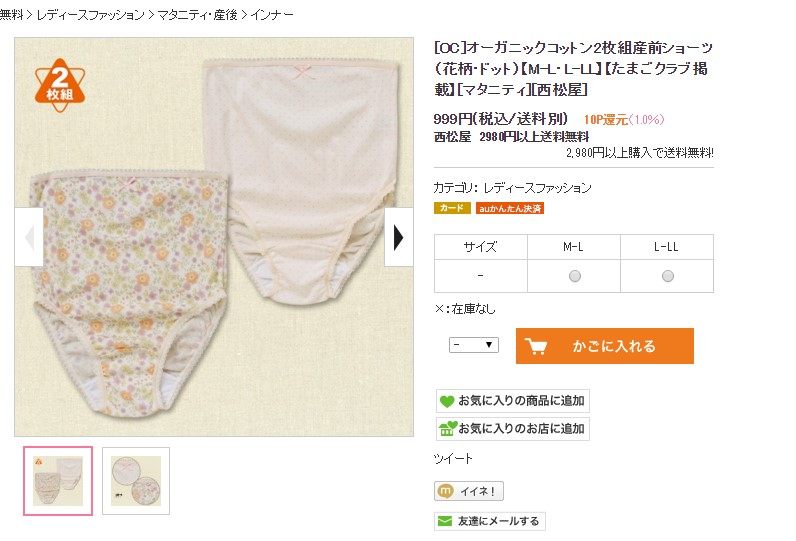Go to インナー breadcrumb category
The width and height of the screenshot is (796, 541).
[272, 16]
